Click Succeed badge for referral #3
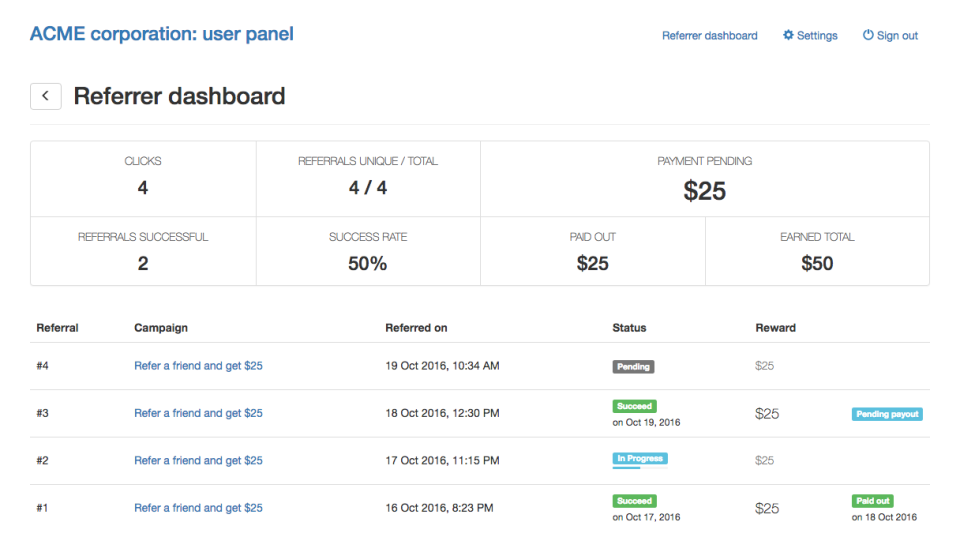Image resolution: width=960 pixels, height=552 pixels. pos(634,406)
